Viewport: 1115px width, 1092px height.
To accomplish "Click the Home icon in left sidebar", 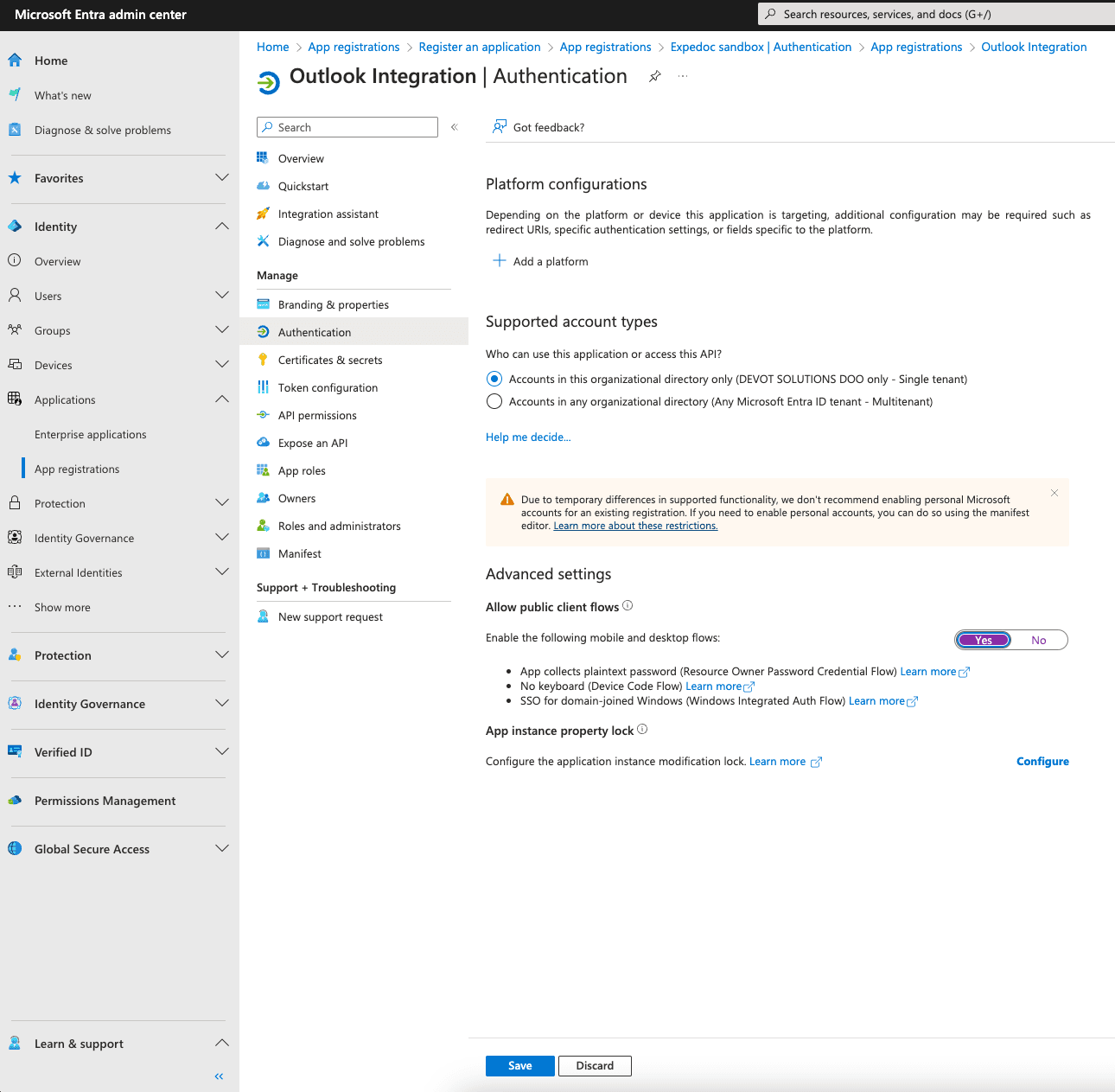I will click(15, 61).
